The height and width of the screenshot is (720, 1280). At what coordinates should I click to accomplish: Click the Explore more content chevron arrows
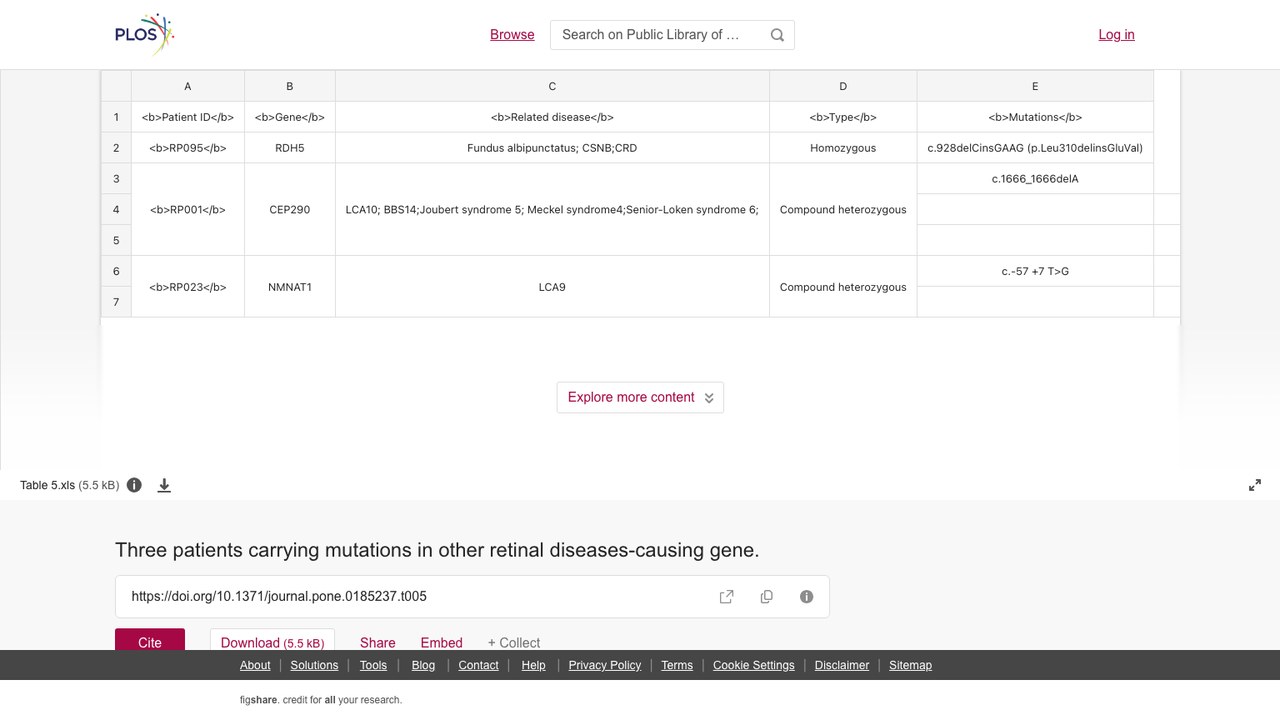(709, 398)
